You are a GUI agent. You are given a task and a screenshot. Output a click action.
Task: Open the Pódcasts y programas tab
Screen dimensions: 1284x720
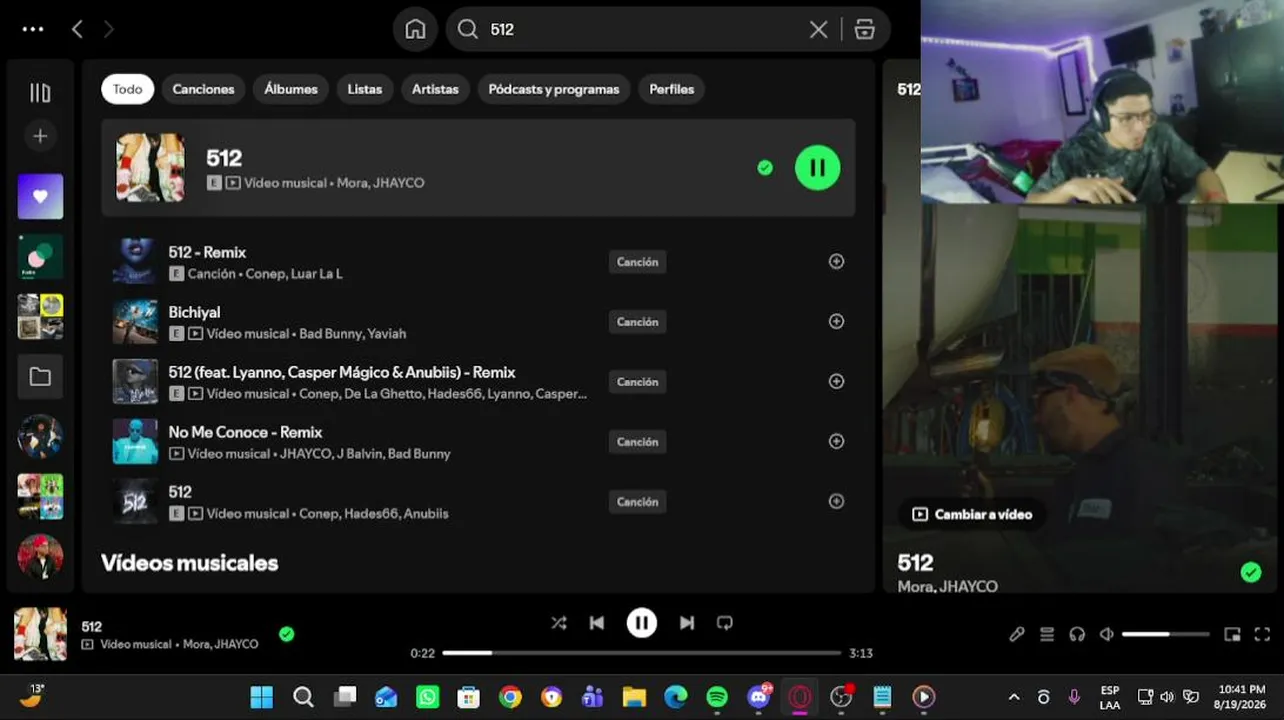coord(554,89)
